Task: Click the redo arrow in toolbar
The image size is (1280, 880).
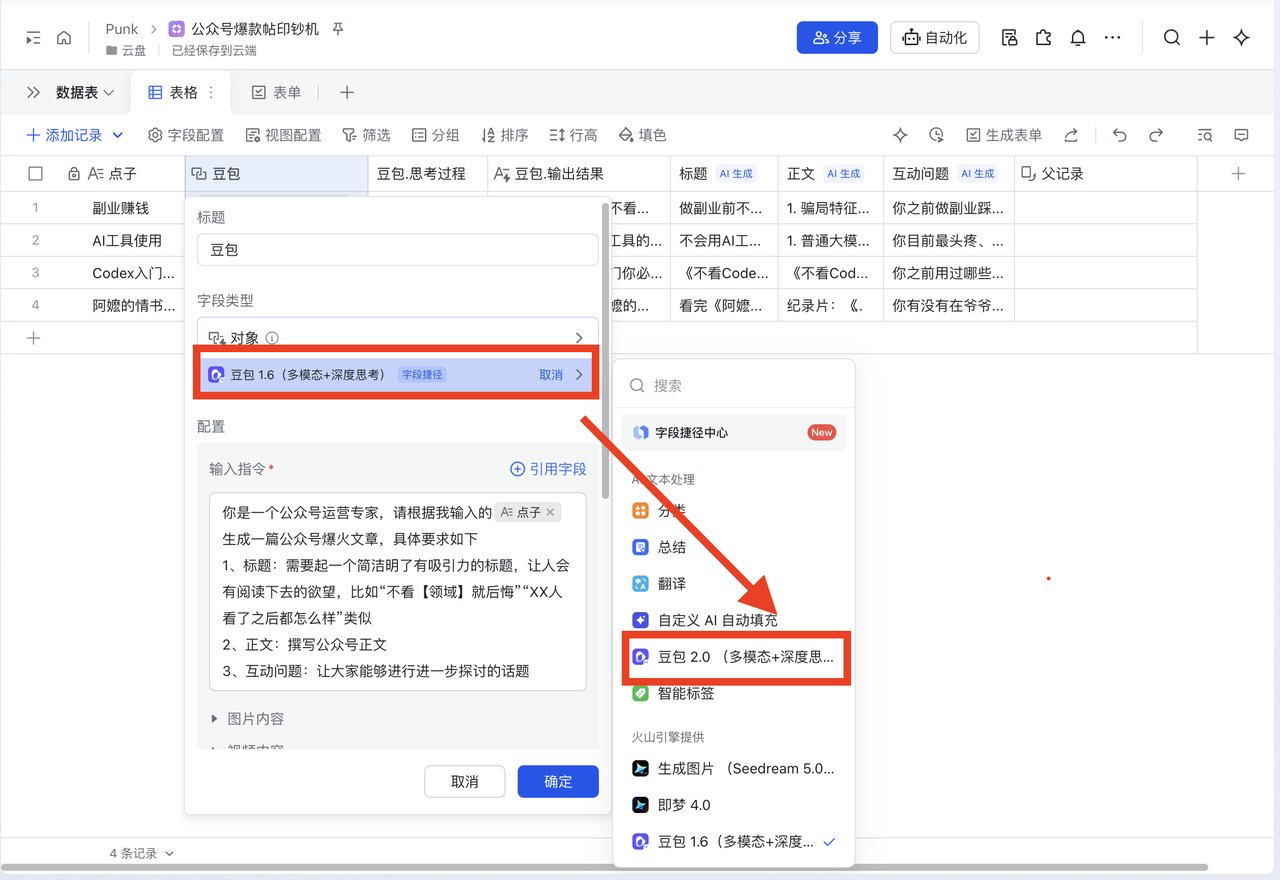Action: point(1156,135)
